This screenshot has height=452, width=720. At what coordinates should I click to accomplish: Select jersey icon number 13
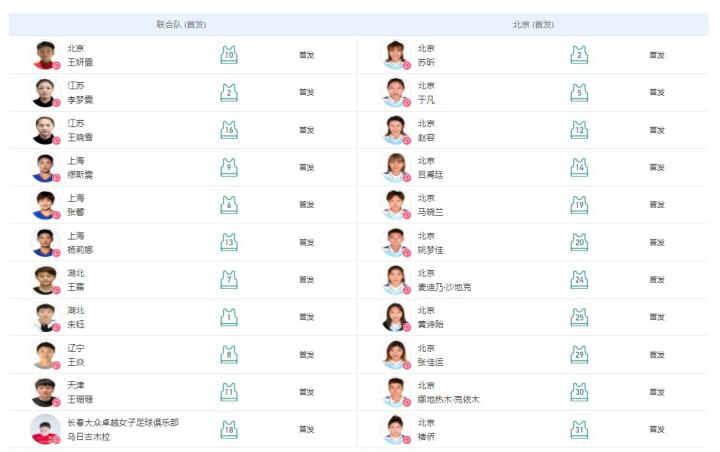click(x=229, y=242)
